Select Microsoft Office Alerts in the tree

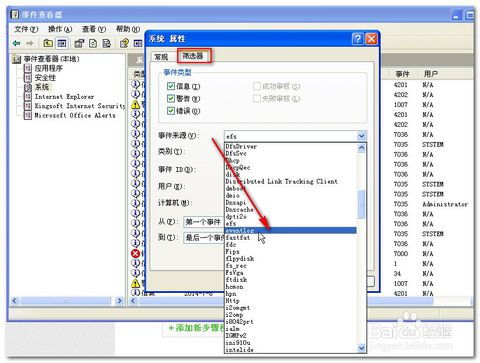click(x=75, y=115)
